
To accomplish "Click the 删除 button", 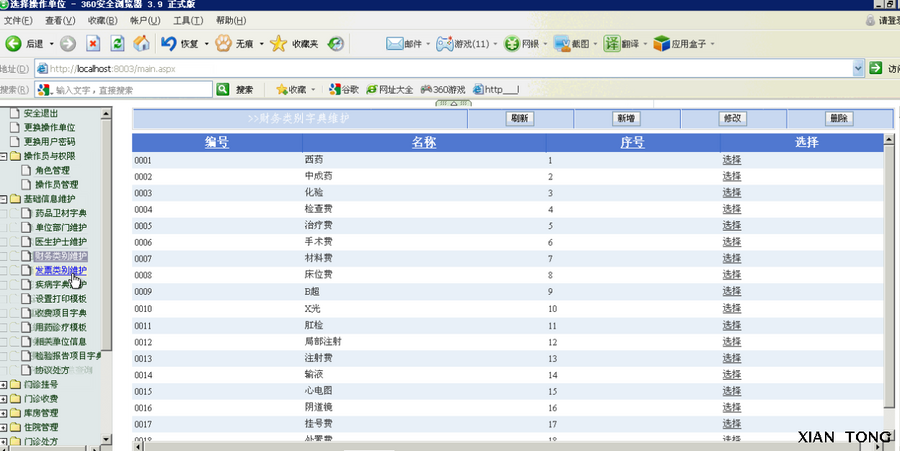I will pyautogui.click(x=839, y=119).
